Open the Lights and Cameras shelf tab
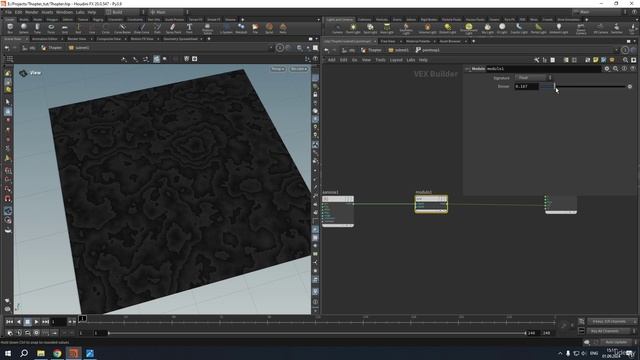 pos(340,20)
